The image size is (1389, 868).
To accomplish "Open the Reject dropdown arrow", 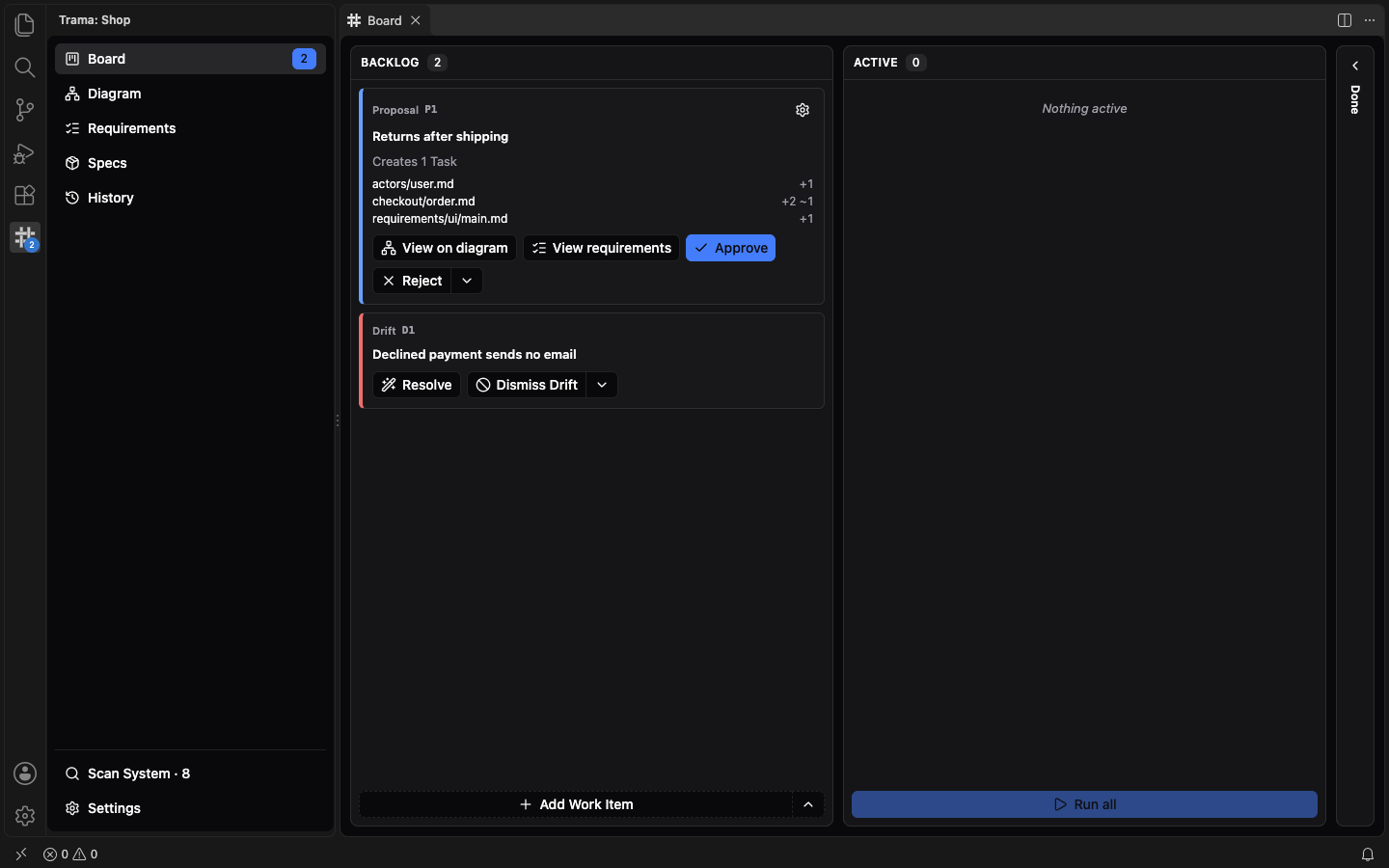I will (x=467, y=281).
